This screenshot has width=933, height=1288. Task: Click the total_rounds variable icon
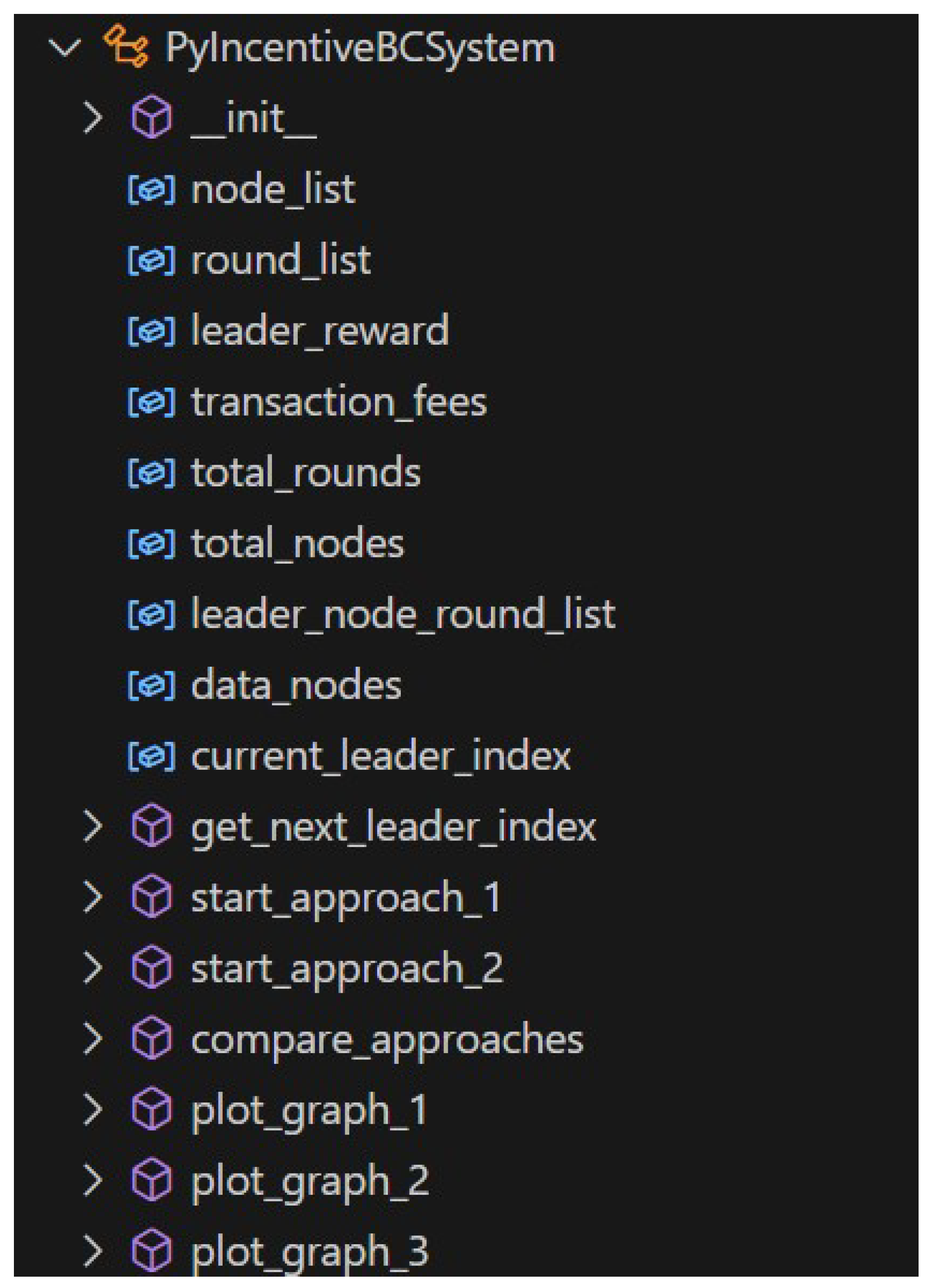[151, 472]
